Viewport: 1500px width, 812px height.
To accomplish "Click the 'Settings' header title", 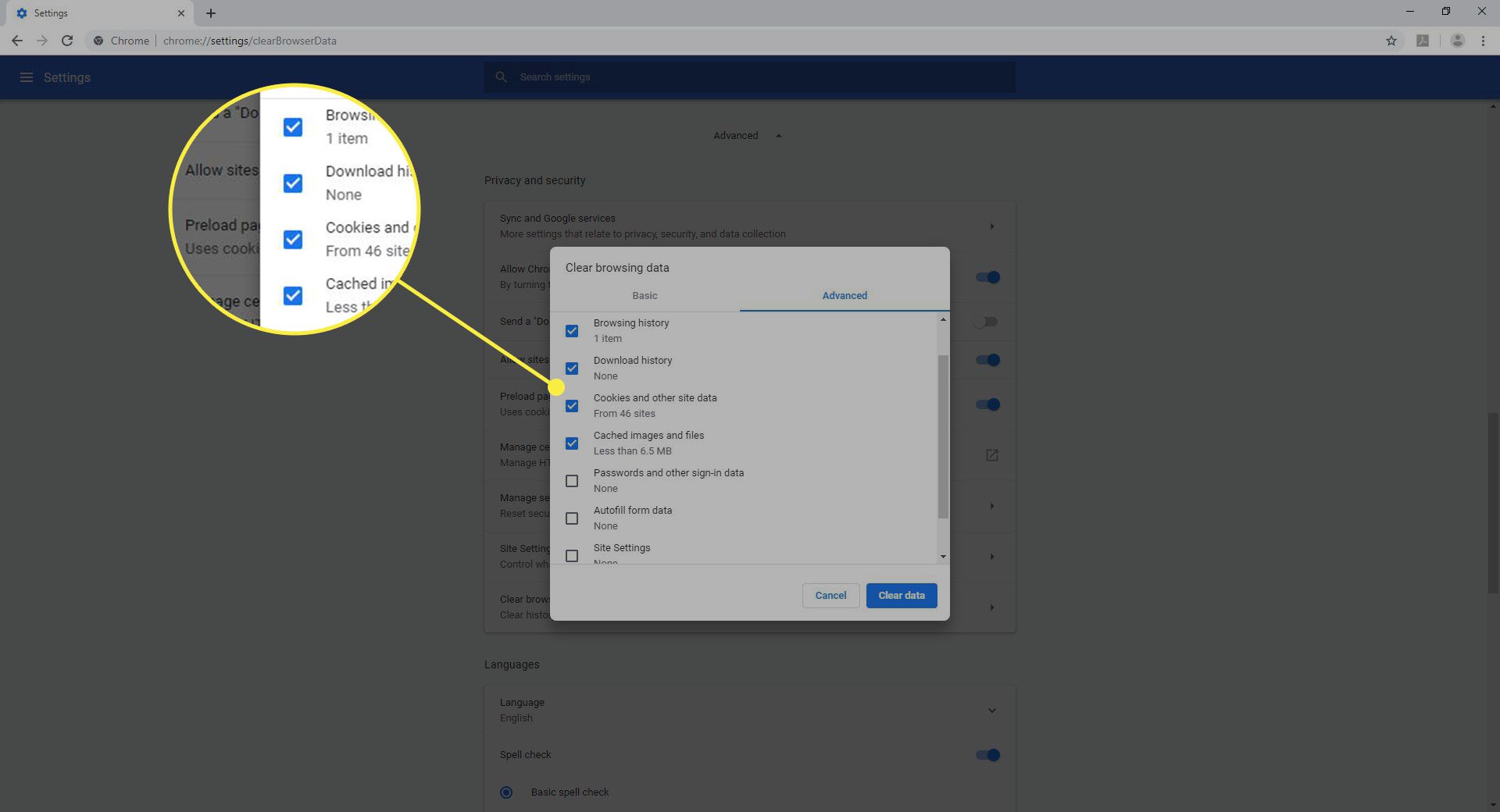I will 67,77.
